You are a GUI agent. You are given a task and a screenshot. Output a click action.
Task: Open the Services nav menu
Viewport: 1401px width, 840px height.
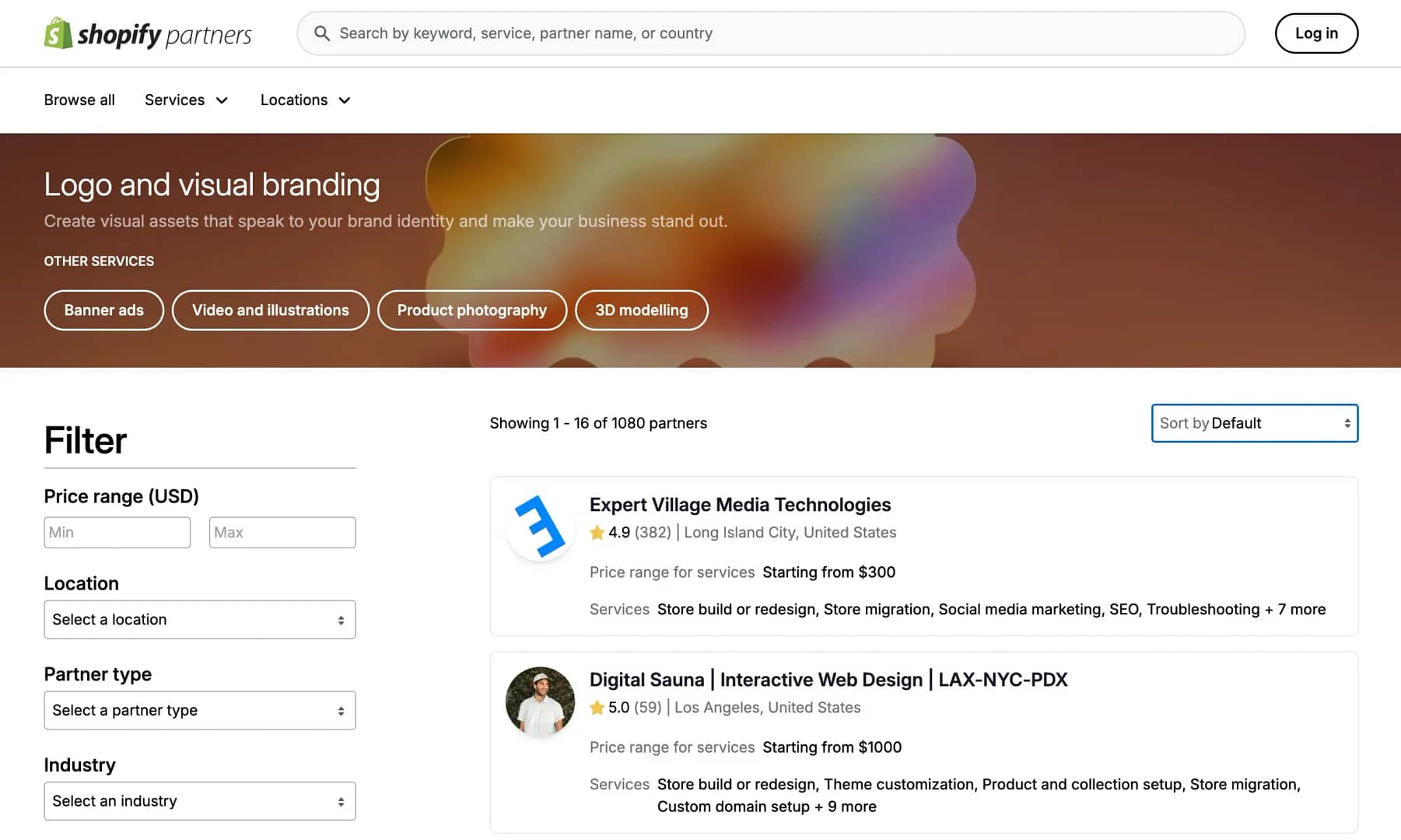pyautogui.click(x=186, y=100)
